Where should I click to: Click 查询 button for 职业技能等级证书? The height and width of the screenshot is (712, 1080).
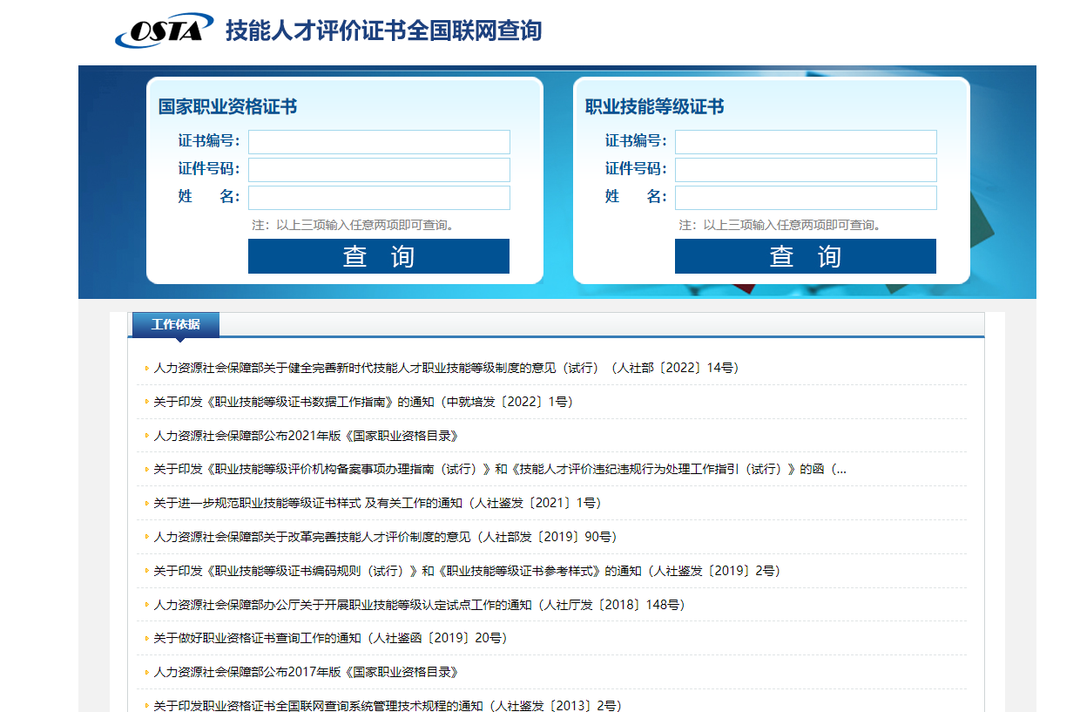(806, 256)
